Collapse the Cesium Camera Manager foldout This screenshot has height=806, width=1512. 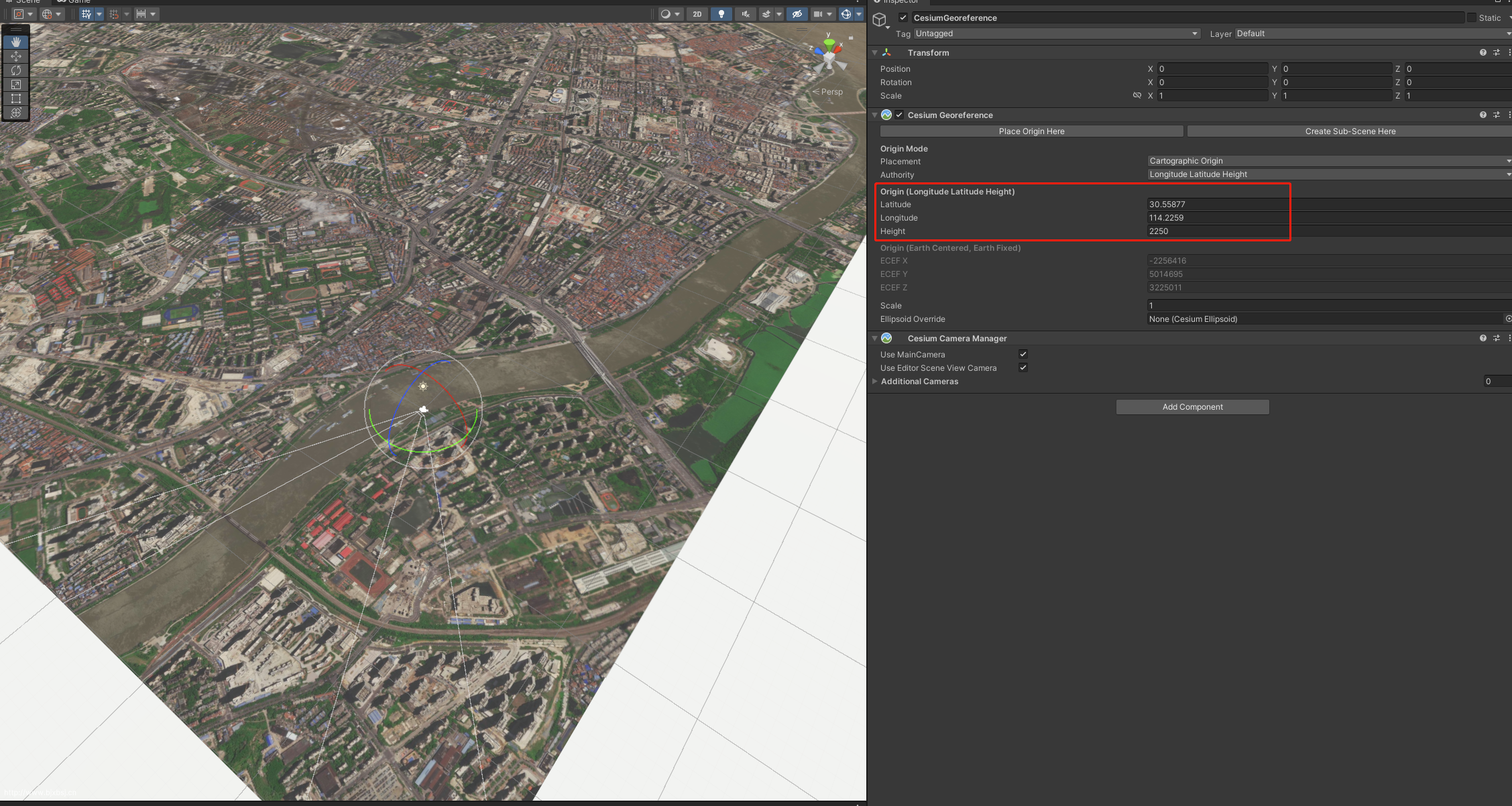[x=875, y=339]
